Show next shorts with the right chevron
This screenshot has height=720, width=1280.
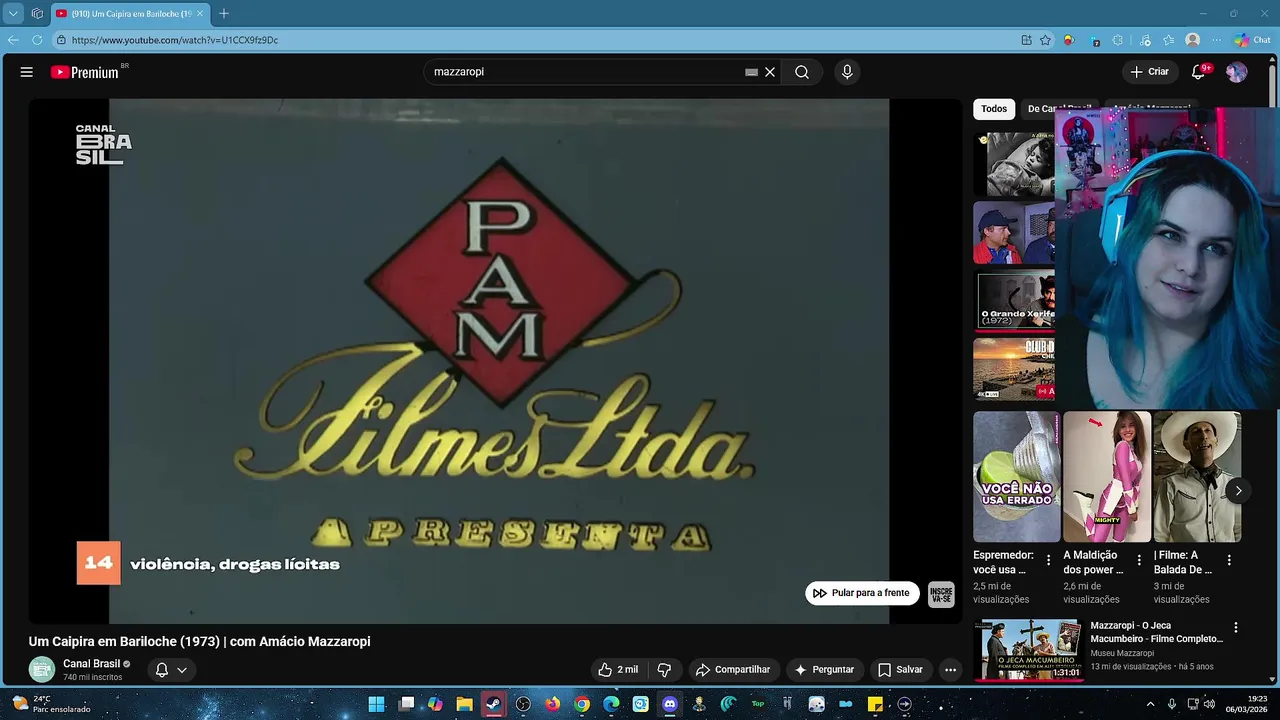1238,490
